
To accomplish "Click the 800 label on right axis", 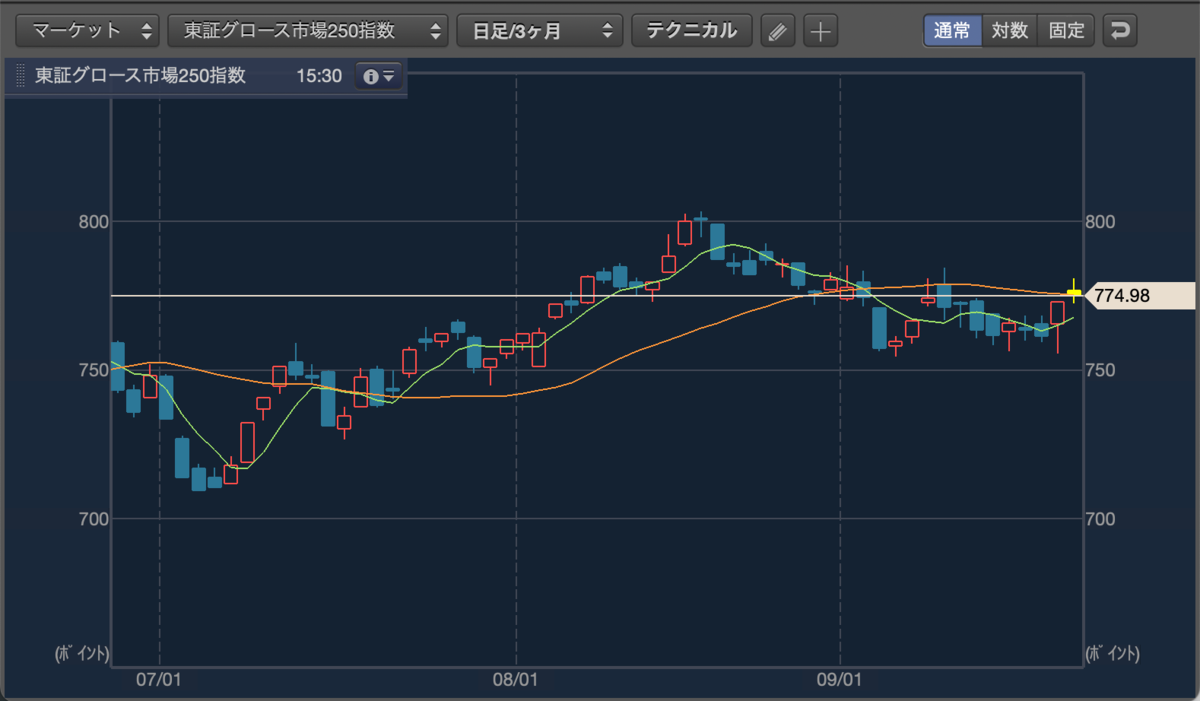I will coord(1099,221).
